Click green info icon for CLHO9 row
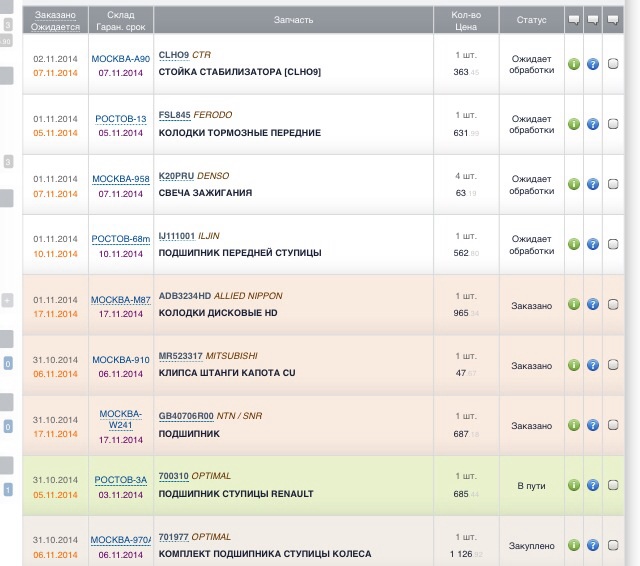This screenshot has width=640, height=566. pyautogui.click(x=574, y=65)
